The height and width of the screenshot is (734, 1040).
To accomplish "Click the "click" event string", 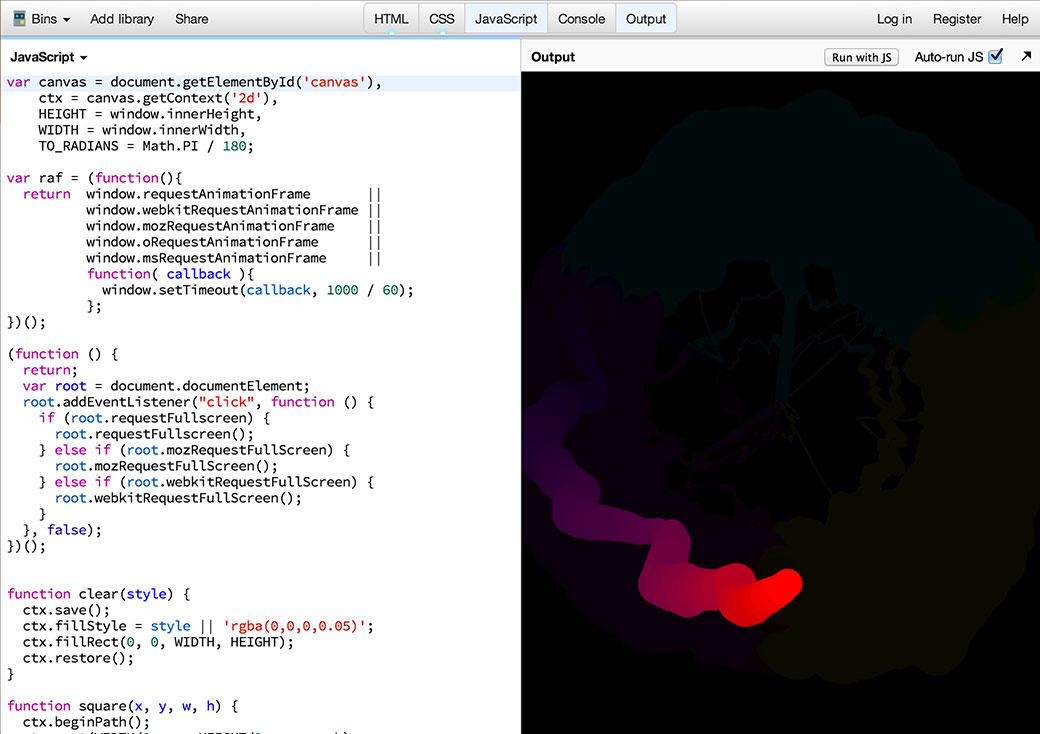I will (x=226, y=402).
